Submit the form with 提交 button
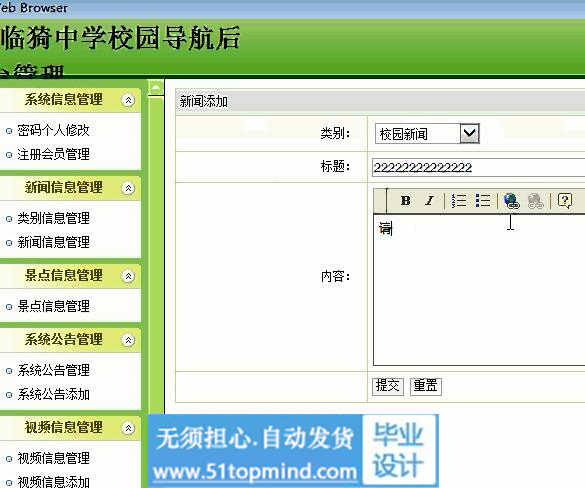585x488 pixels. coord(388,386)
